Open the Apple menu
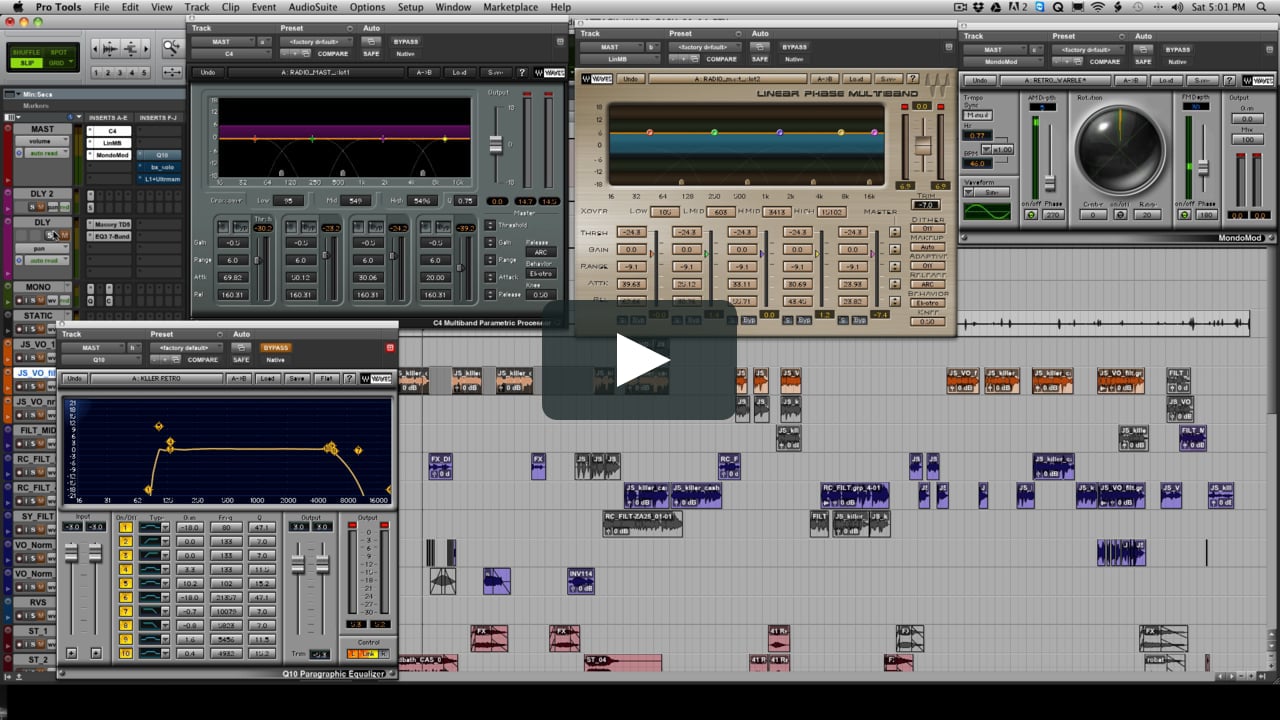Screen dimensions: 1280x720 click(17, 7)
